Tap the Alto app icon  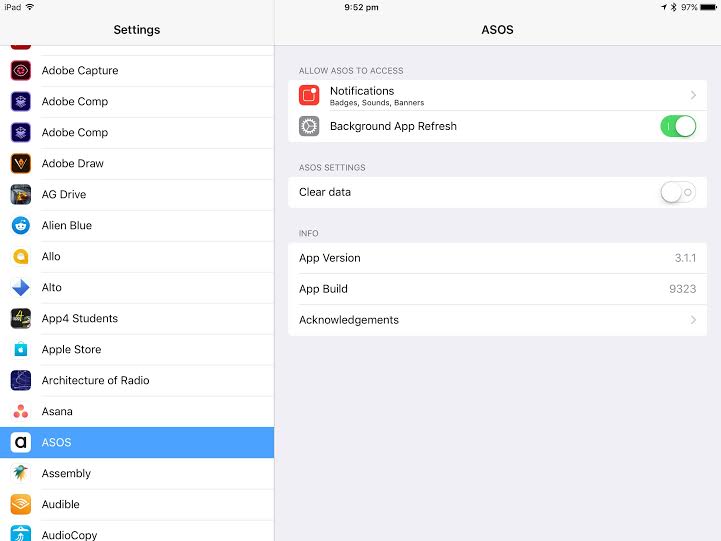(x=21, y=287)
